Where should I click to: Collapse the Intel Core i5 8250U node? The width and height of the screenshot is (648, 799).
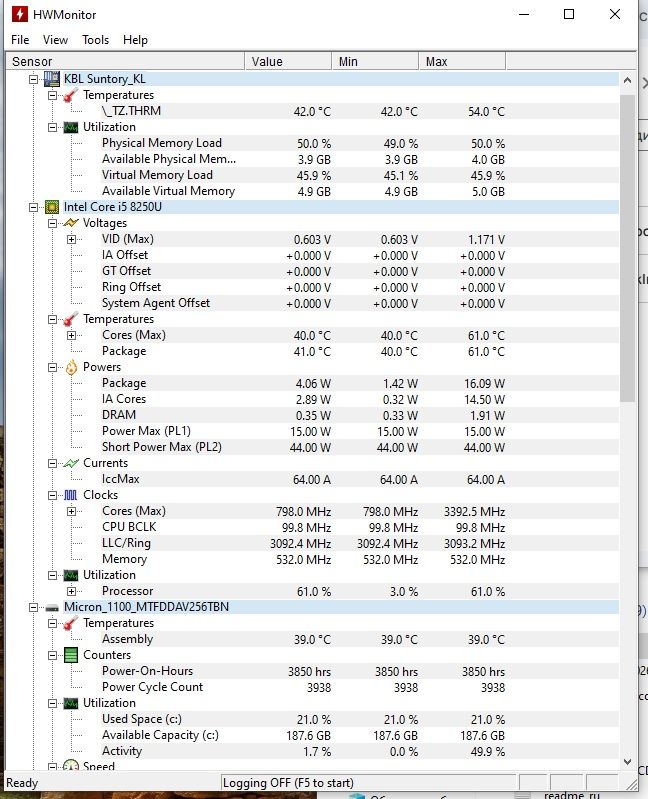(35, 207)
